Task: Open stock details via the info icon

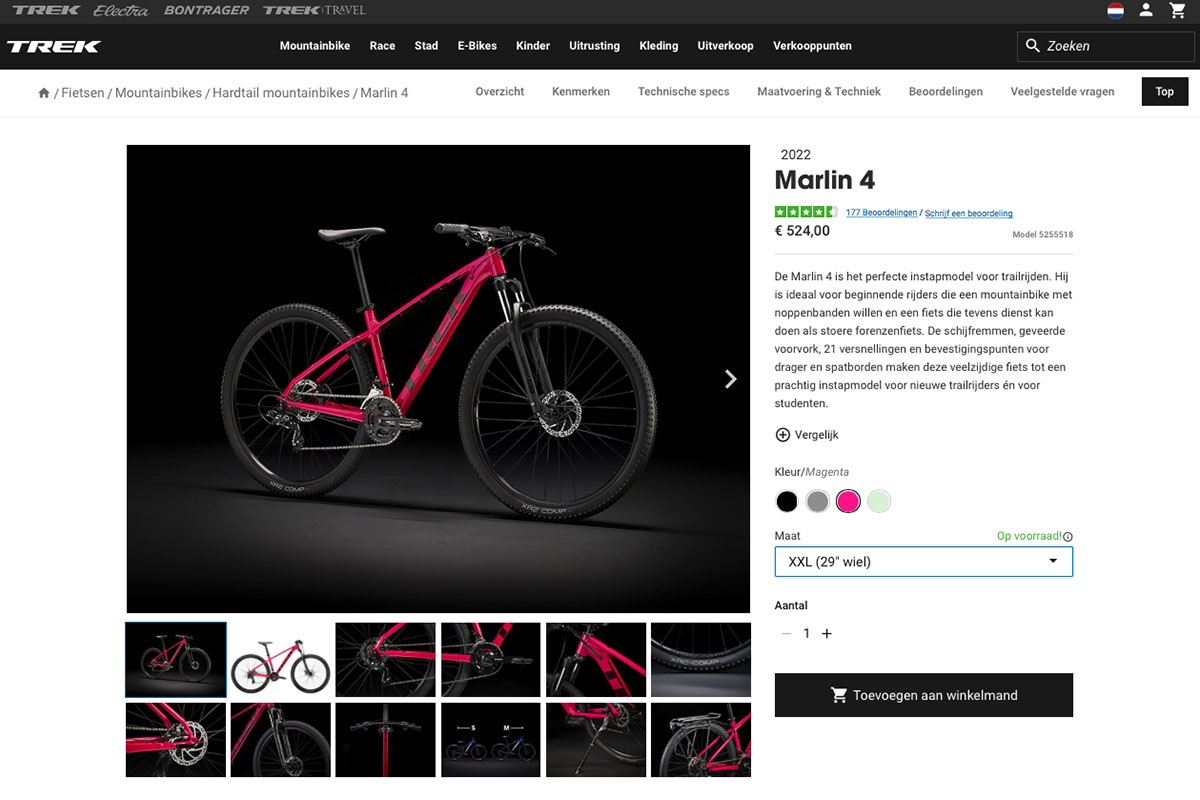Action: click(x=1069, y=535)
